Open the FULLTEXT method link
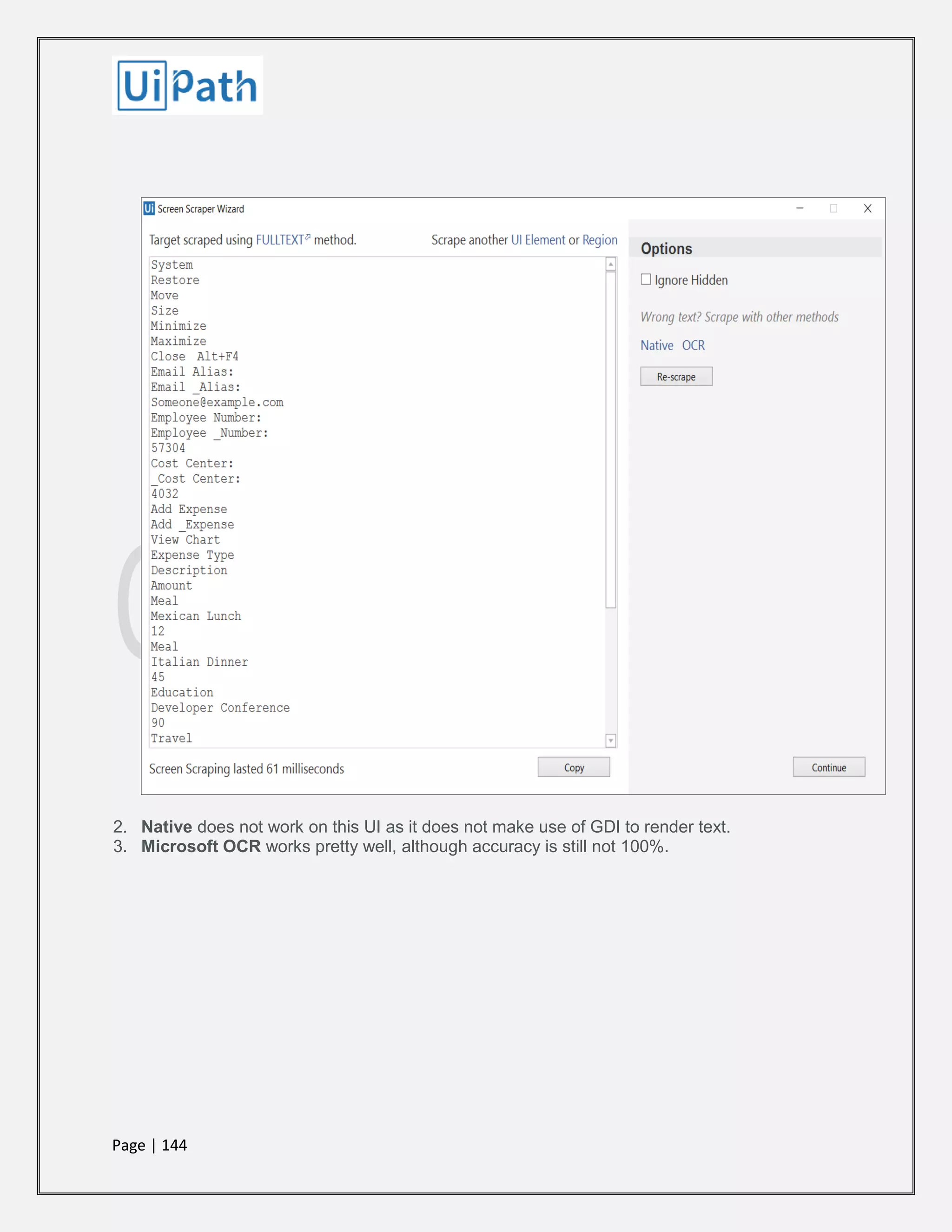952x1232 pixels. tap(283, 240)
